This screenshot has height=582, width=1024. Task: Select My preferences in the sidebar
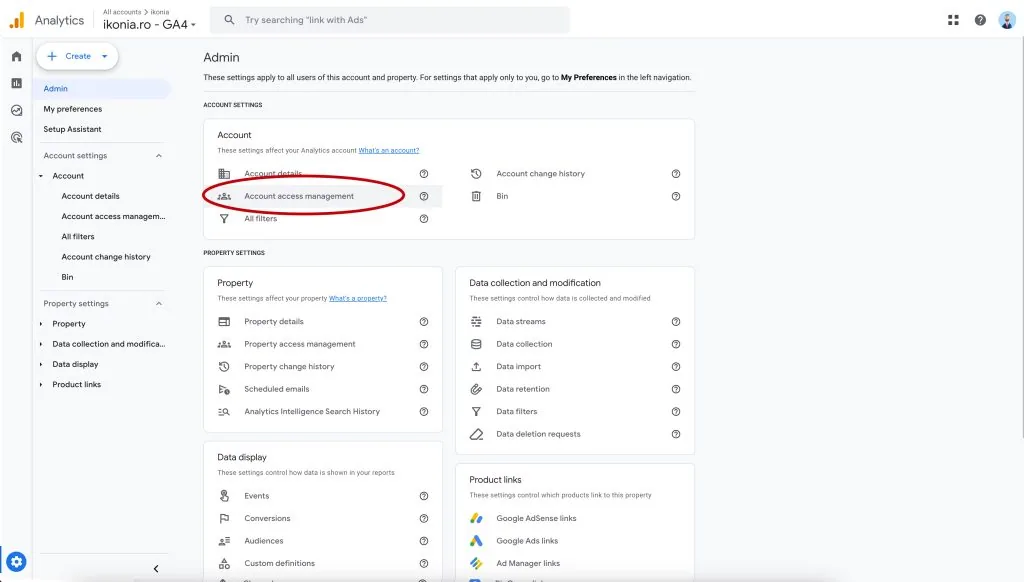[x=72, y=109]
